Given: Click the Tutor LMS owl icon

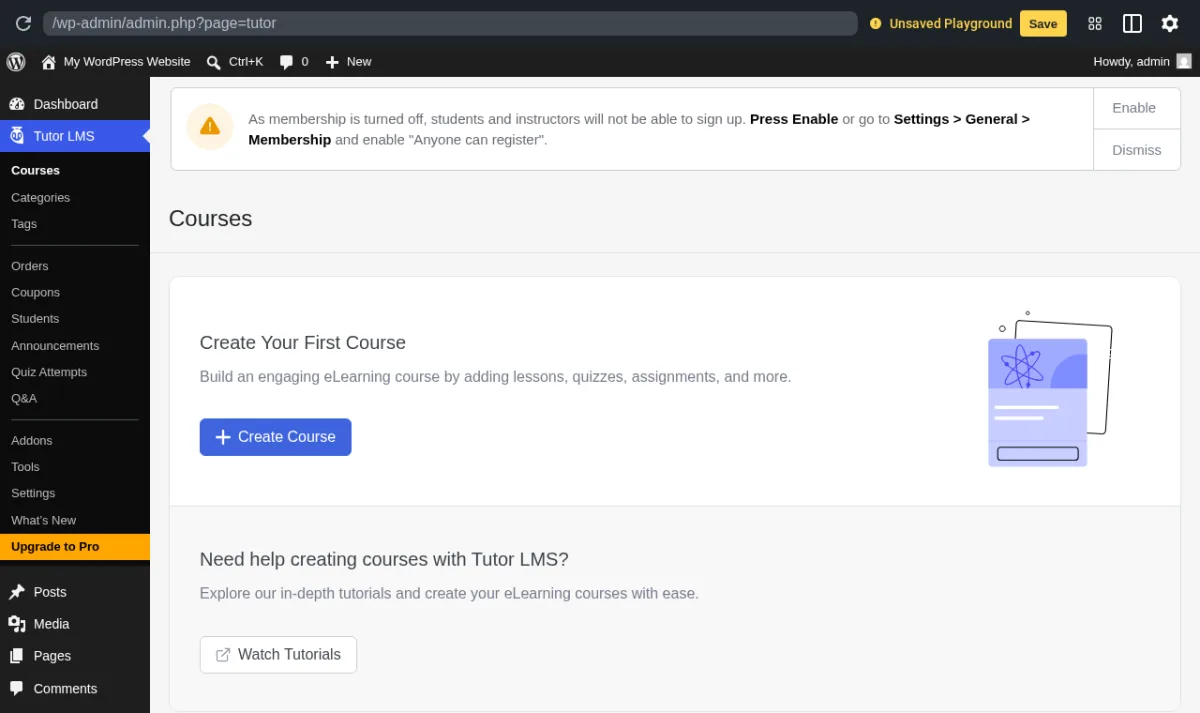Looking at the screenshot, I should click(17, 136).
